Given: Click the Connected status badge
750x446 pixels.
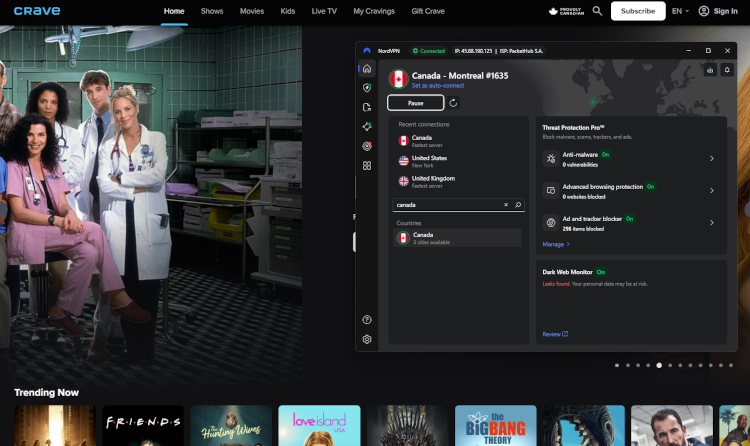Looking at the screenshot, I should (429, 51).
